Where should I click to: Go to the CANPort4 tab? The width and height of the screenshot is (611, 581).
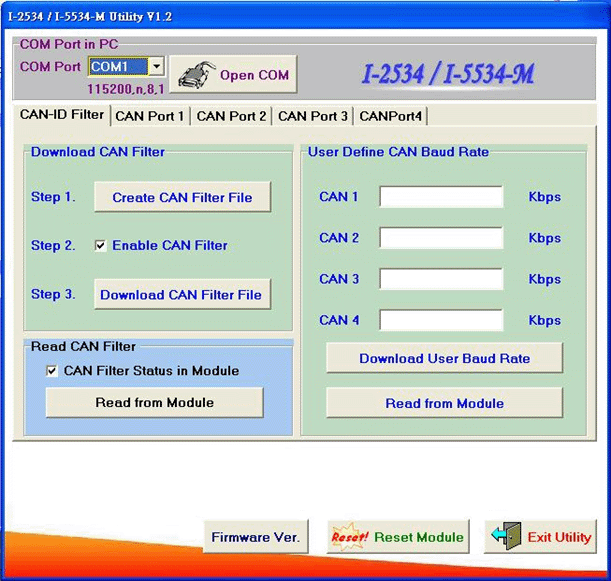click(x=390, y=116)
